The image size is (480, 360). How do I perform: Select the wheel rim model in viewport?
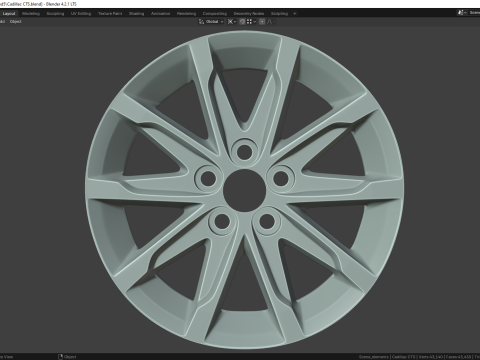(x=244, y=190)
